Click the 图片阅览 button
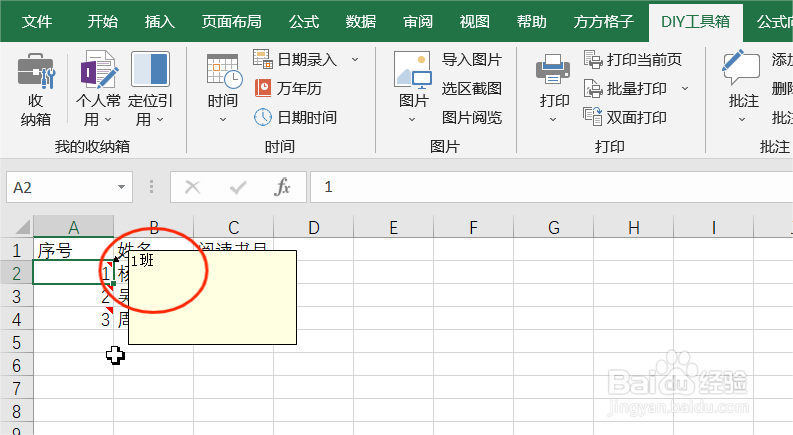The image size is (793, 435). click(471, 117)
